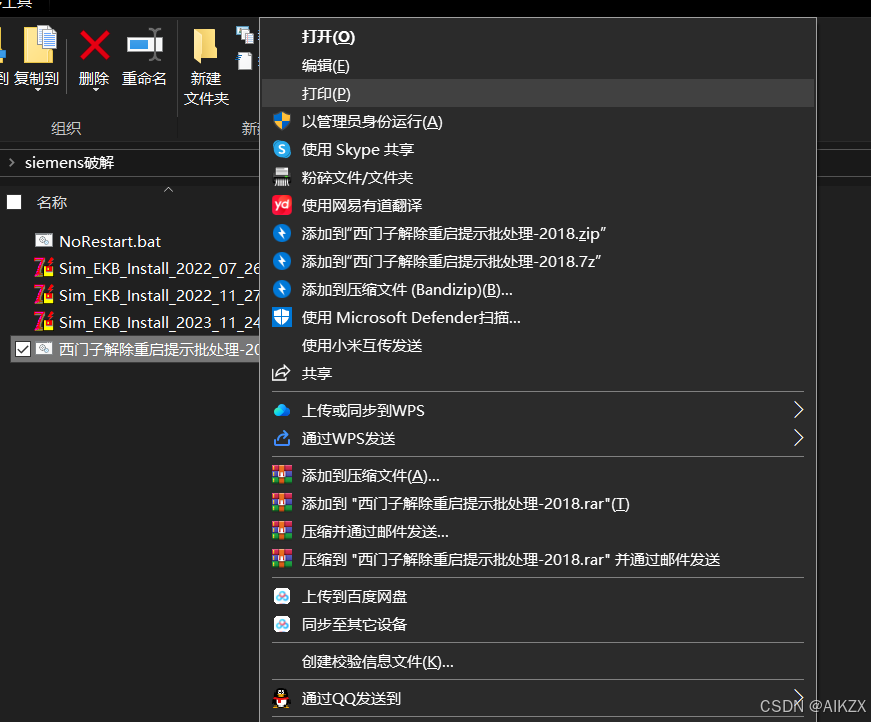This screenshot has width=871, height=722.
Task: Click Bandizip icon beside the .zip entry
Action: tap(282, 233)
